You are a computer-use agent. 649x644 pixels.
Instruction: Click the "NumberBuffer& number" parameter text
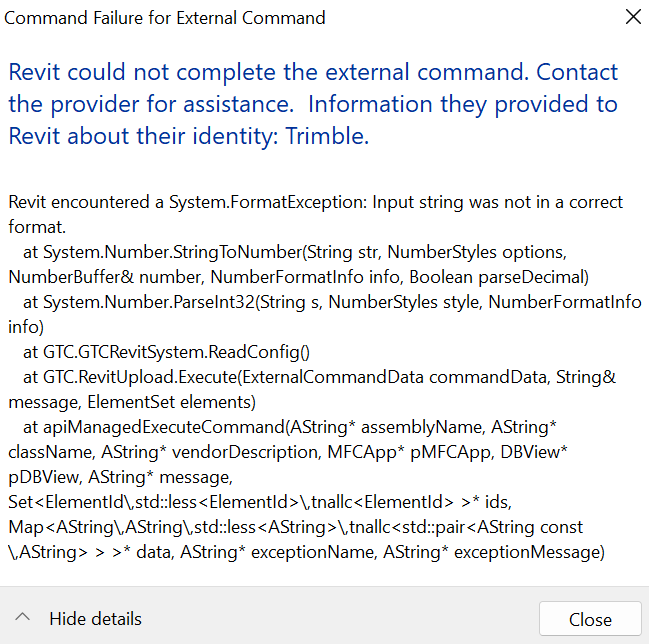tap(82, 275)
